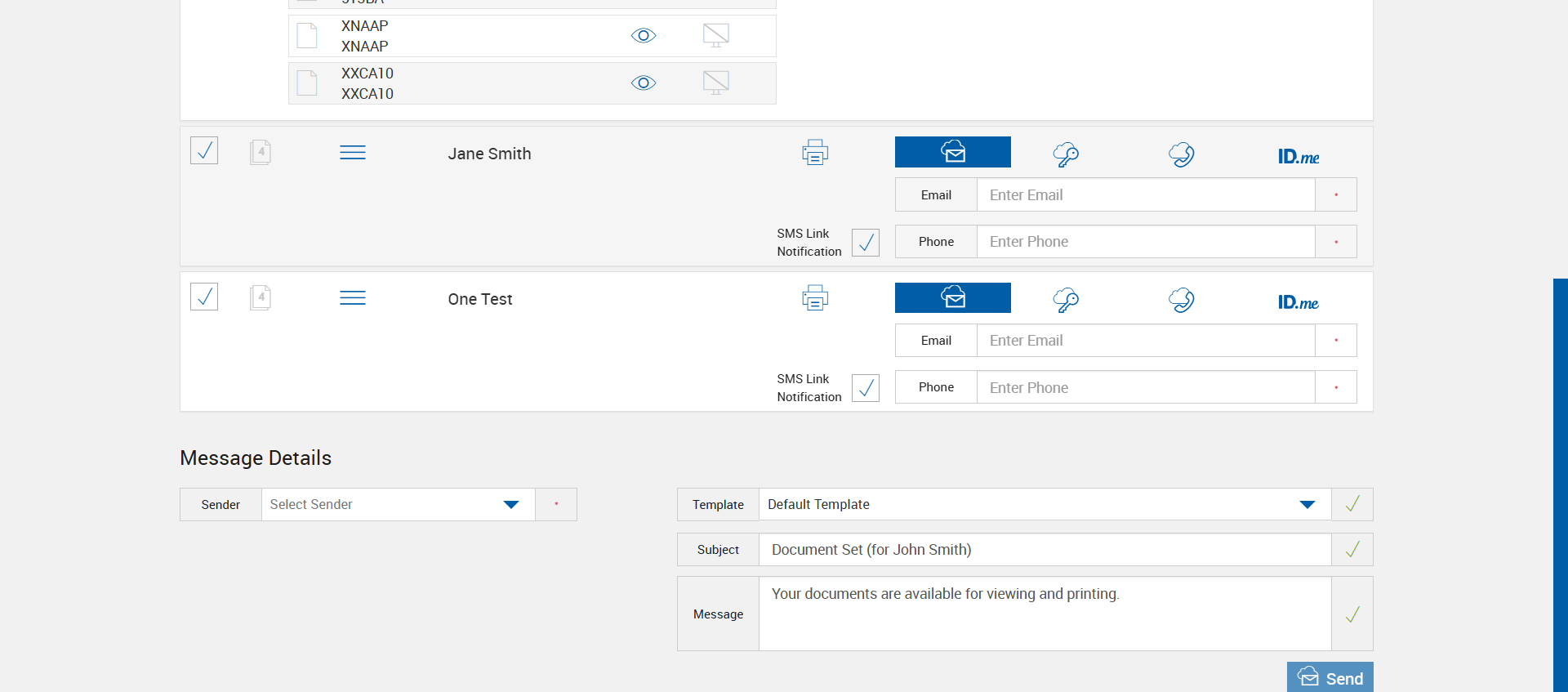Click Enter Email field for Jane Smith
The height and width of the screenshot is (692, 1568).
1145,195
